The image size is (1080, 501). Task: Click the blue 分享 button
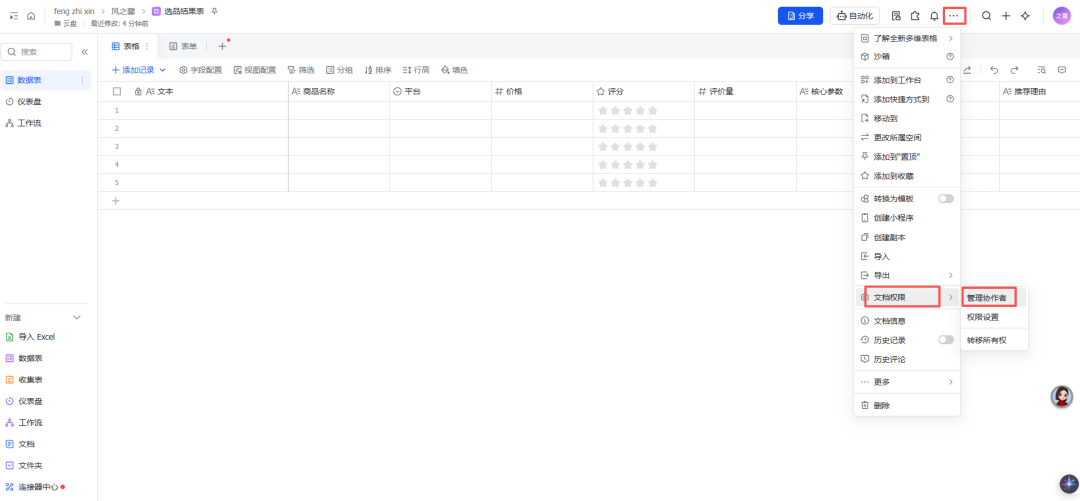(x=800, y=16)
